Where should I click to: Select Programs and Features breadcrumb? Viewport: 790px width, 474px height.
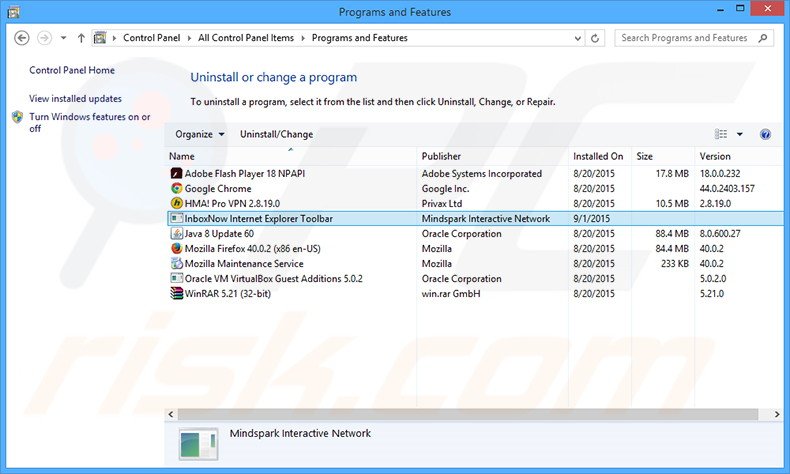[360, 38]
